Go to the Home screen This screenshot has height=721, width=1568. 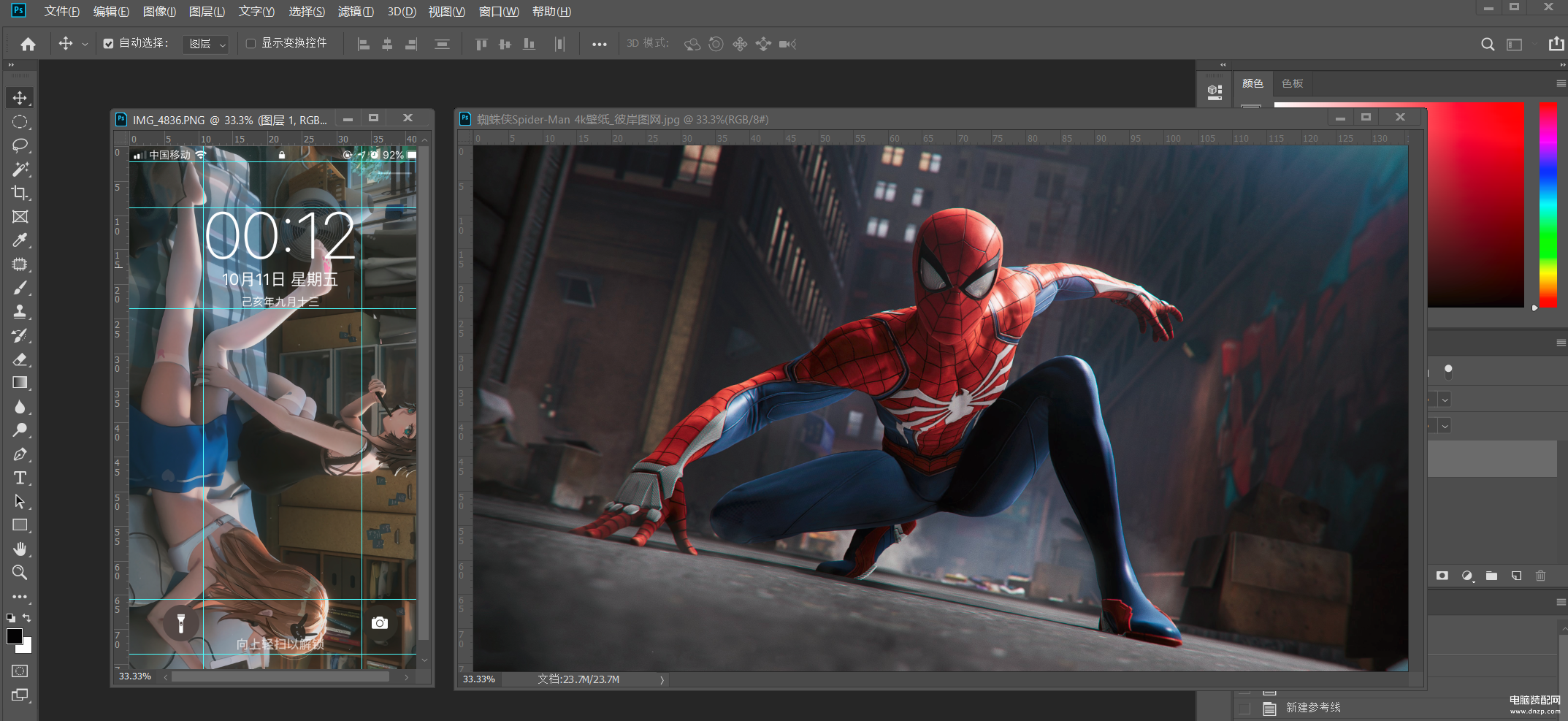pos(28,44)
